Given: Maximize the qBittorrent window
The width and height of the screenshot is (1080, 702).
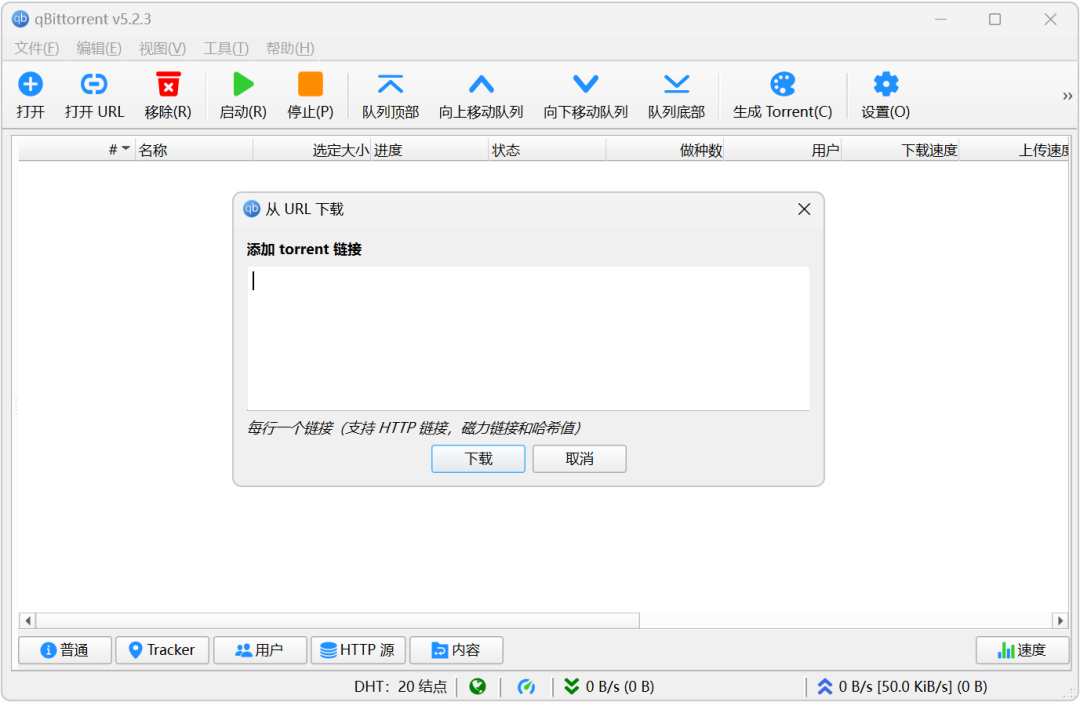Looking at the screenshot, I should pos(995,19).
